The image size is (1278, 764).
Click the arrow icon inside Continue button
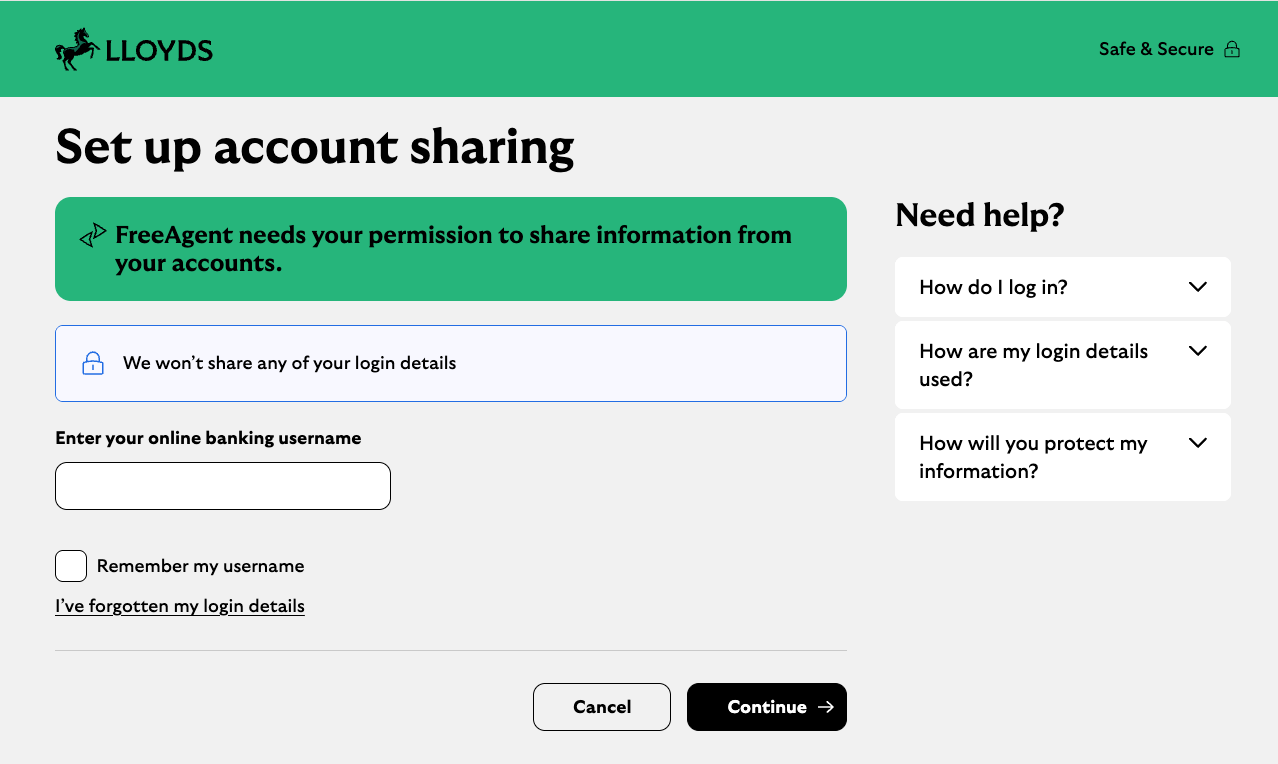pos(825,707)
